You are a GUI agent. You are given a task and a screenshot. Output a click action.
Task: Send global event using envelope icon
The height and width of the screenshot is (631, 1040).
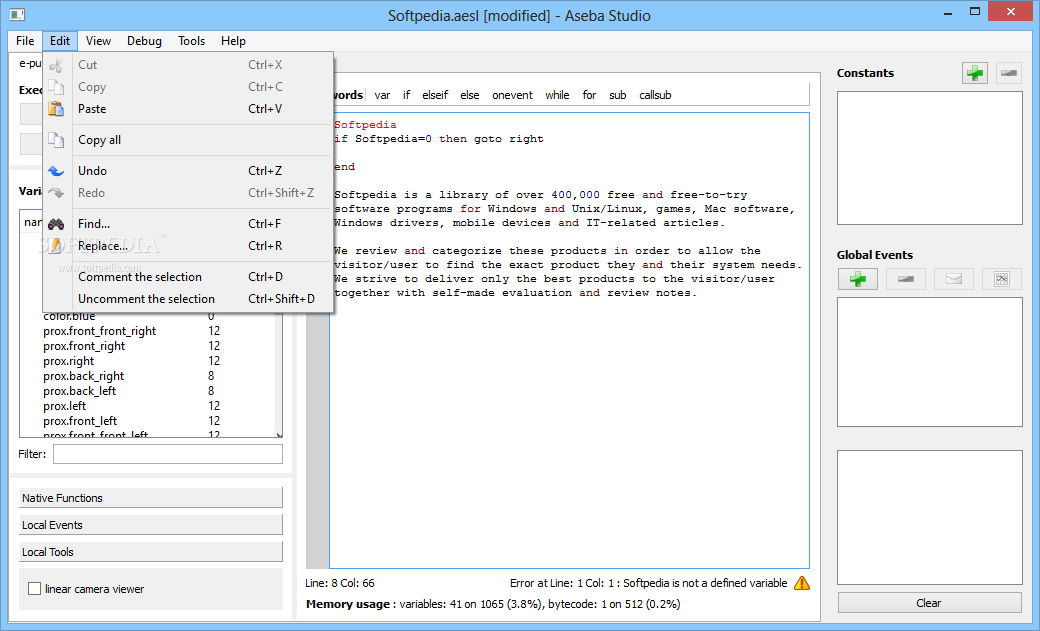coord(953,279)
